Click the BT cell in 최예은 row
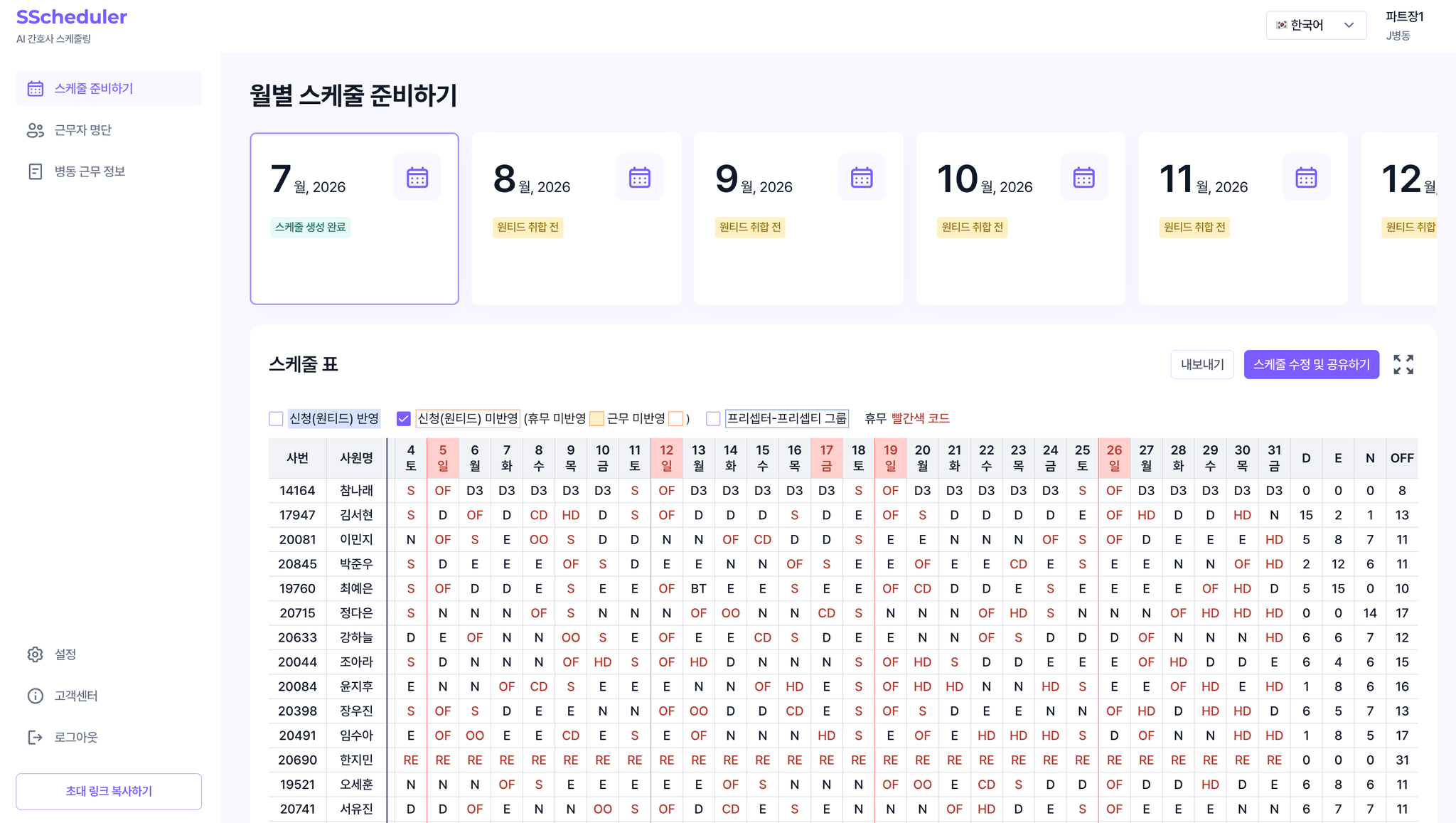This screenshot has height=823, width=1456. coord(699,589)
